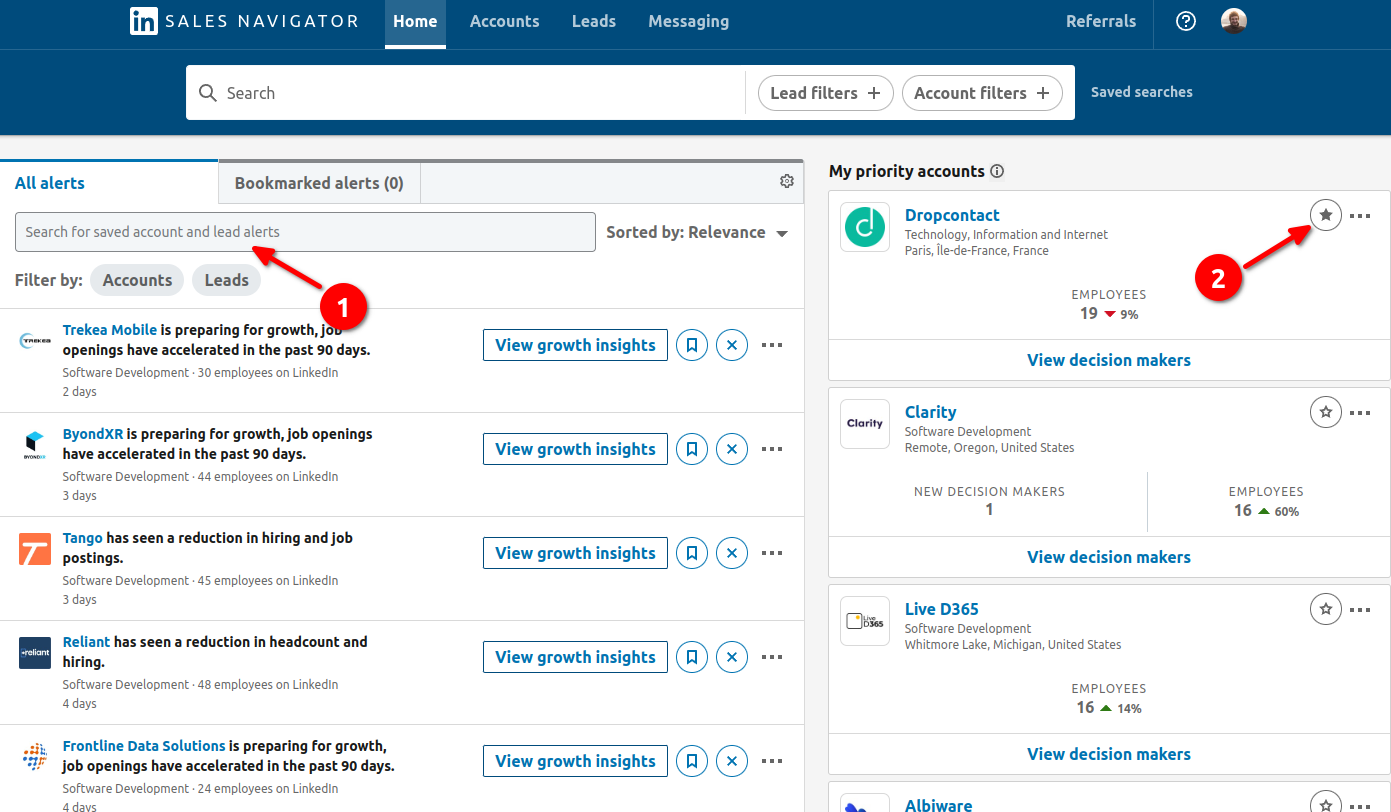
Task: Filter alerts by Accounts
Action: pos(137,280)
